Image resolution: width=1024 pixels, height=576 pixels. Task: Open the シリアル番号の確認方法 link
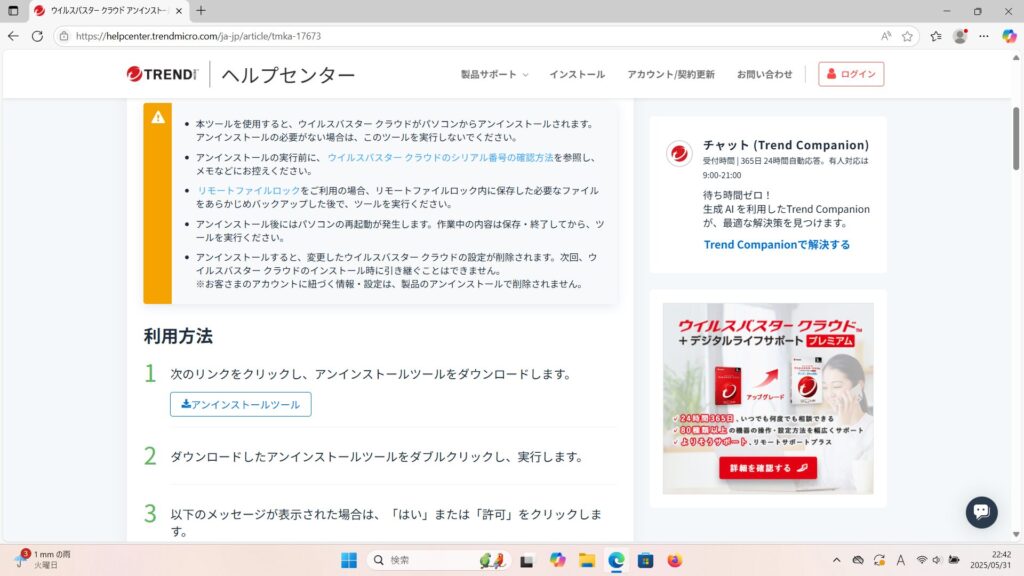440,157
